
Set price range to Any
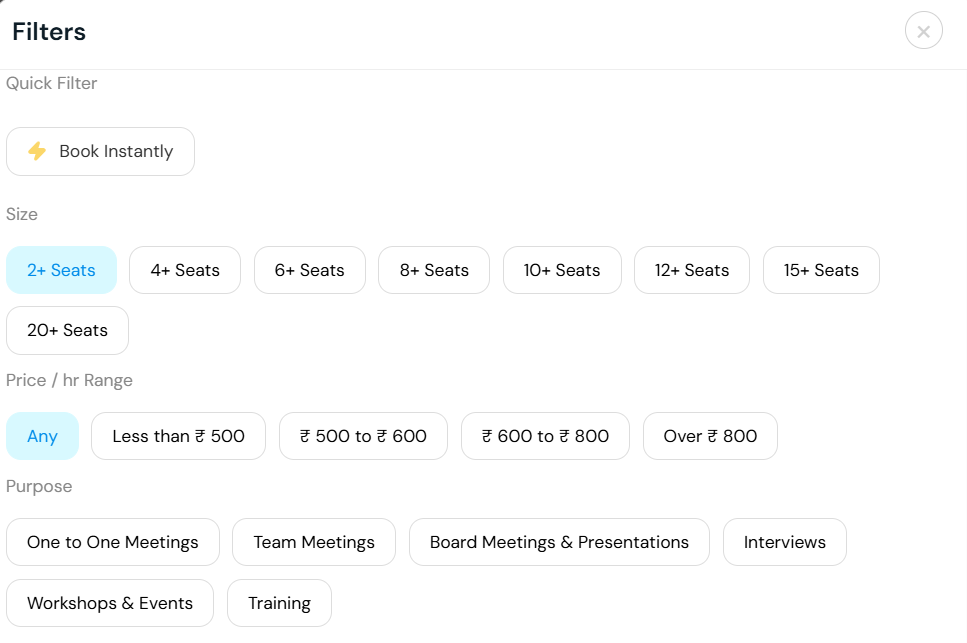click(x=42, y=436)
